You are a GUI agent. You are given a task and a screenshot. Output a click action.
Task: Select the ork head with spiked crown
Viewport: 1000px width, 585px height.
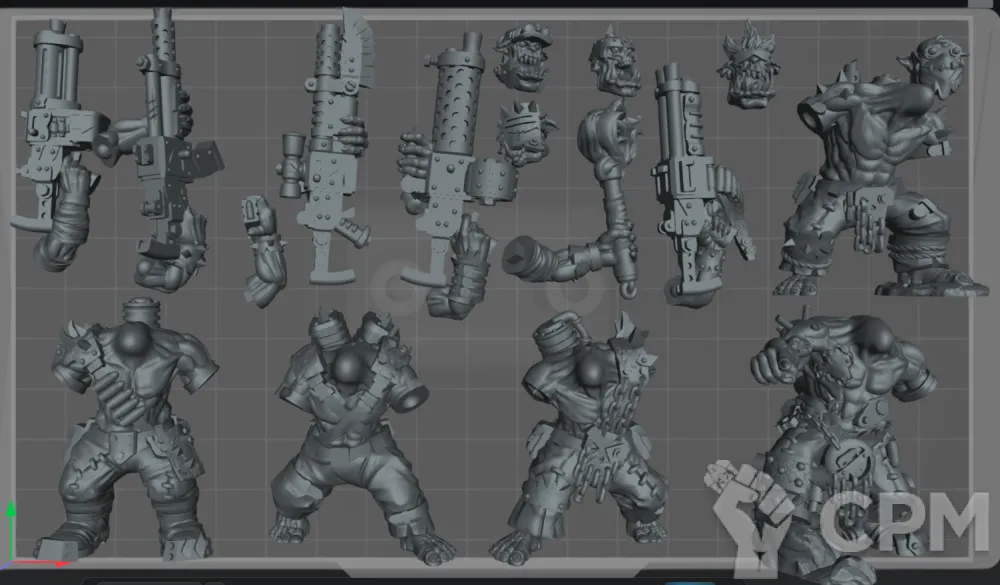click(525, 134)
